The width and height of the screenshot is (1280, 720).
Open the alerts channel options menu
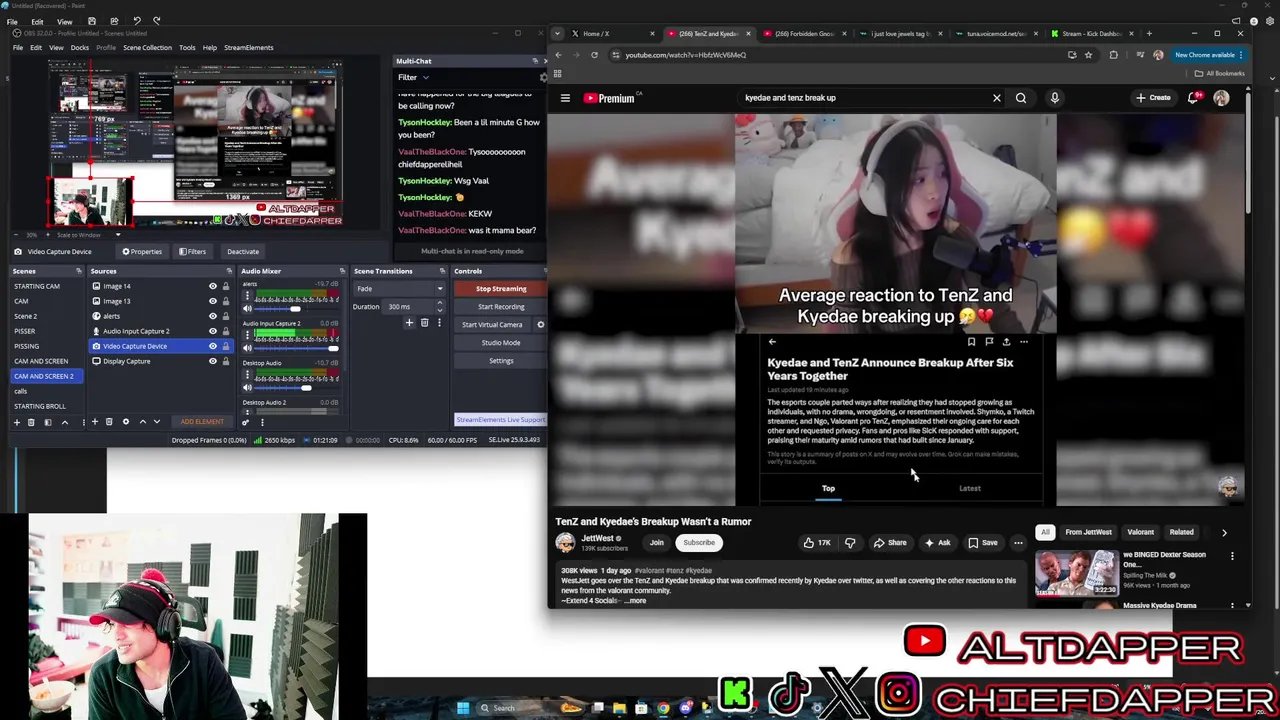[x=248, y=295]
